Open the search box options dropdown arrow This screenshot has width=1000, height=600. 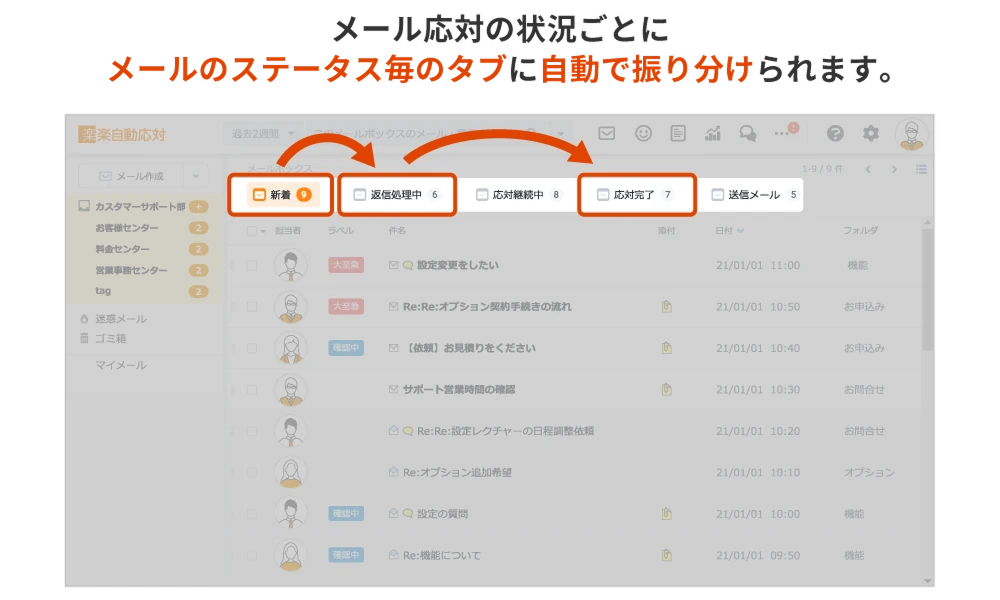(x=561, y=134)
